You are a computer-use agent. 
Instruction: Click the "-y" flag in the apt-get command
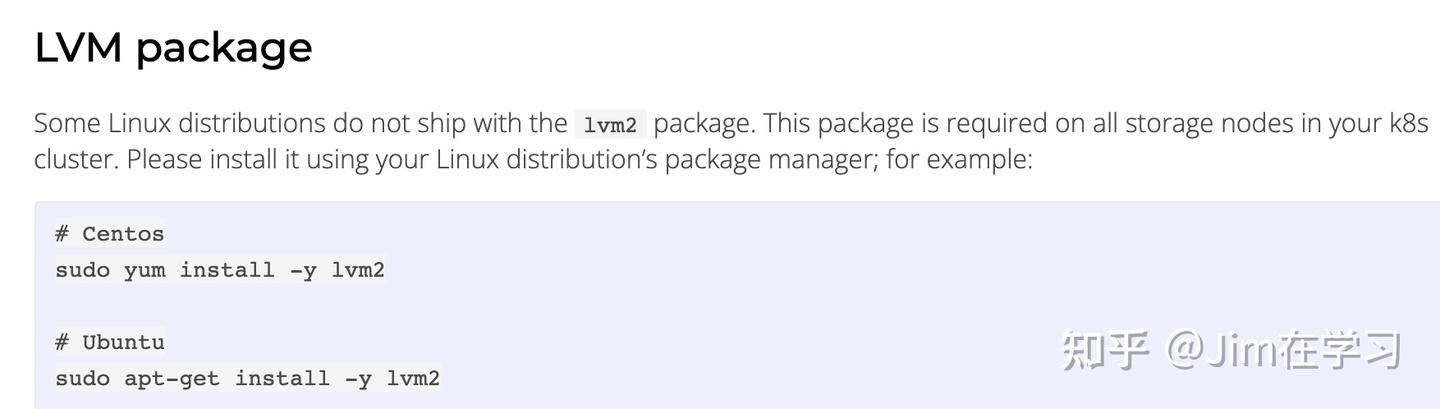(357, 378)
